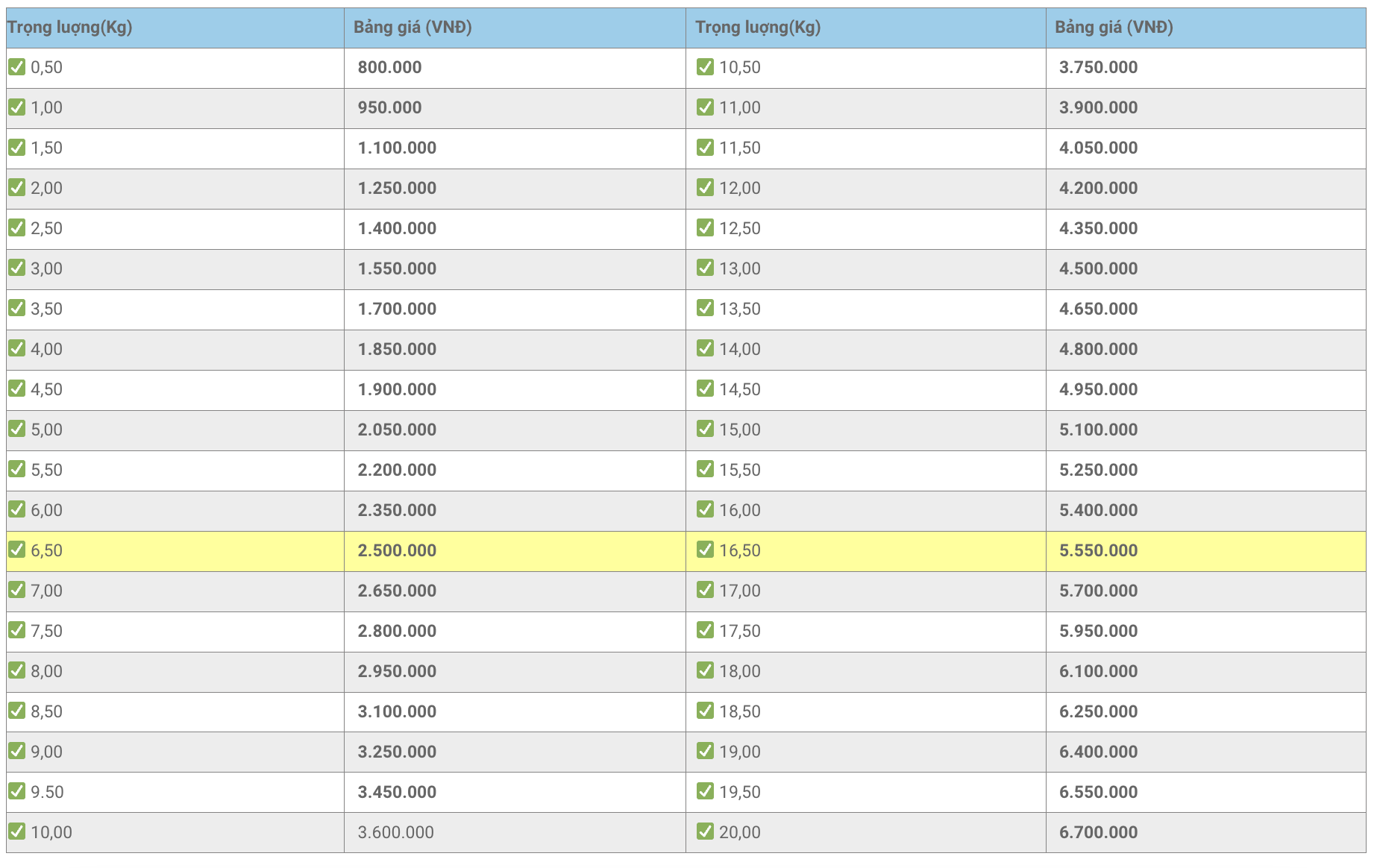Select the weight value 2,00
The height and width of the screenshot is (868, 1374).
click(46, 188)
